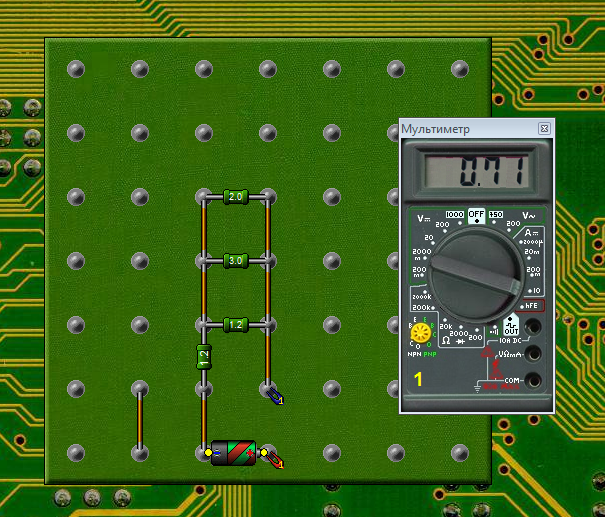
Task: Click the COM input jack
Action: [x=533, y=380]
